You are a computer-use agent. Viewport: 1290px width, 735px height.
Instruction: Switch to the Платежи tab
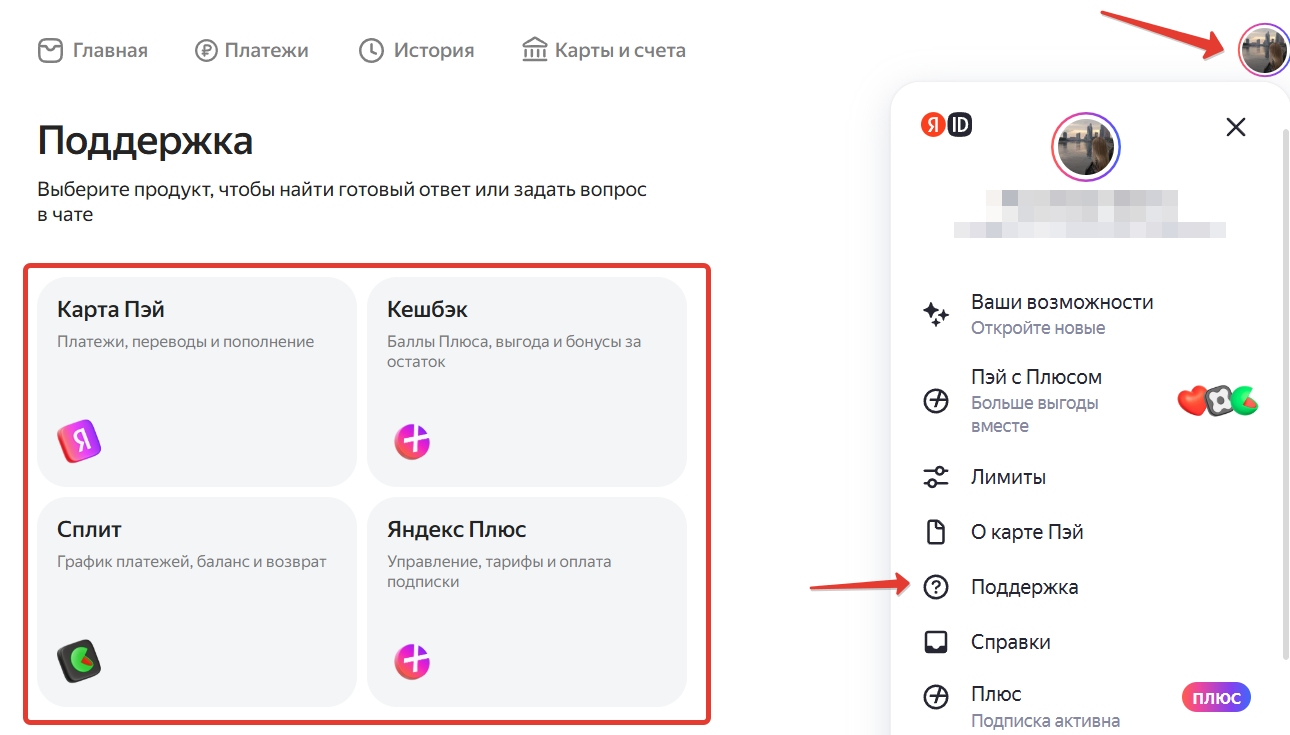click(252, 50)
